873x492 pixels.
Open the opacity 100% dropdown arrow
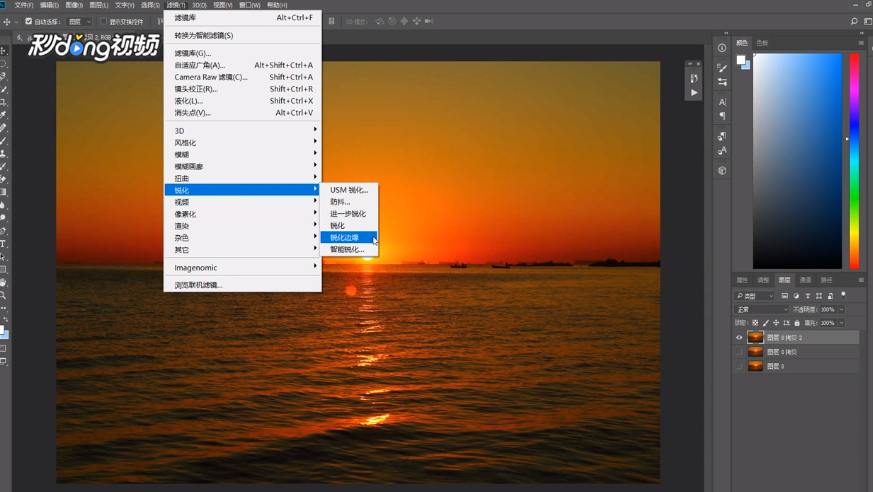coord(841,309)
